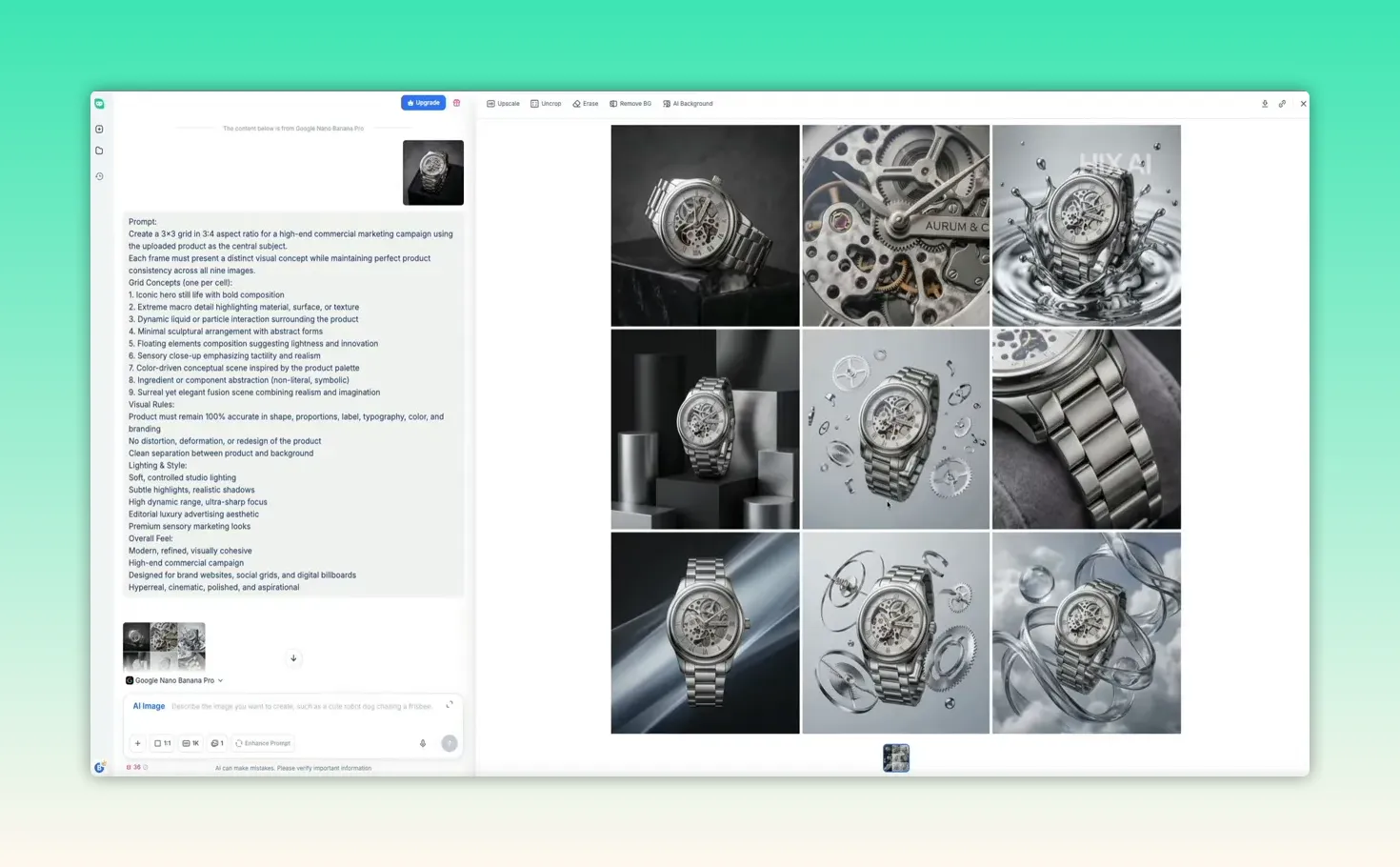This screenshot has height=867, width=1400.
Task: Close the image preview panel
Action: coord(1303,104)
